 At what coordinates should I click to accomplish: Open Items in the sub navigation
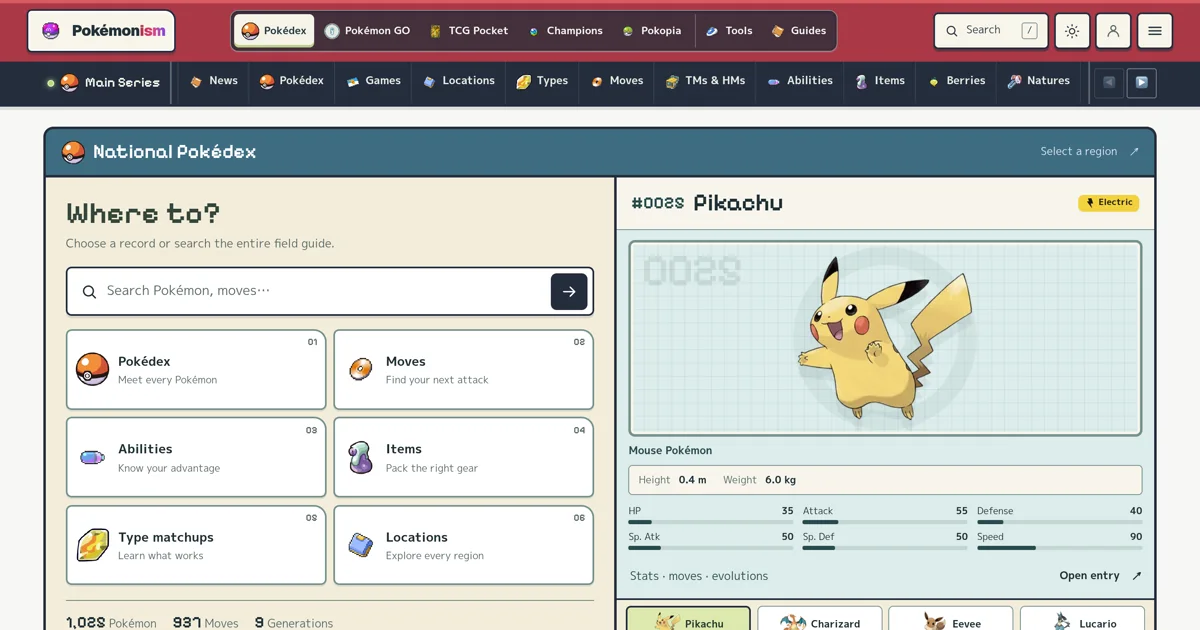coord(880,81)
